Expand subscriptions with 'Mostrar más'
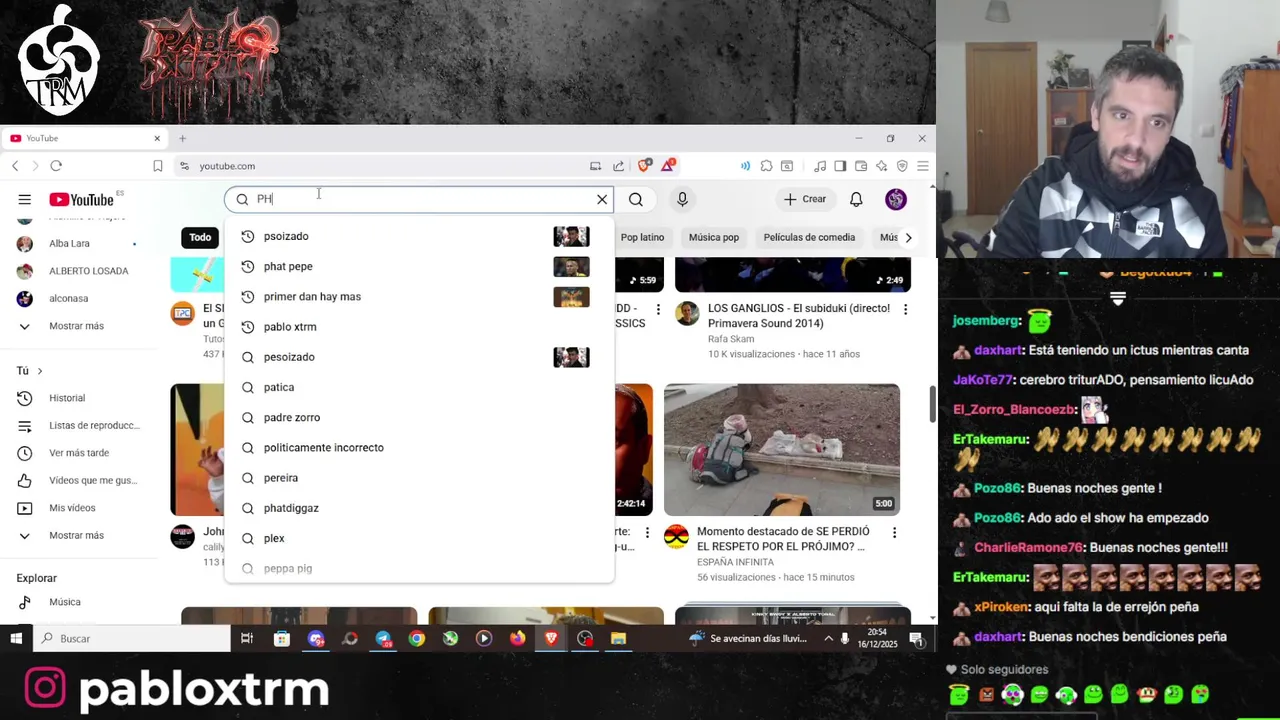The height and width of the screenshot is (720, 1280). coord(78,326)
